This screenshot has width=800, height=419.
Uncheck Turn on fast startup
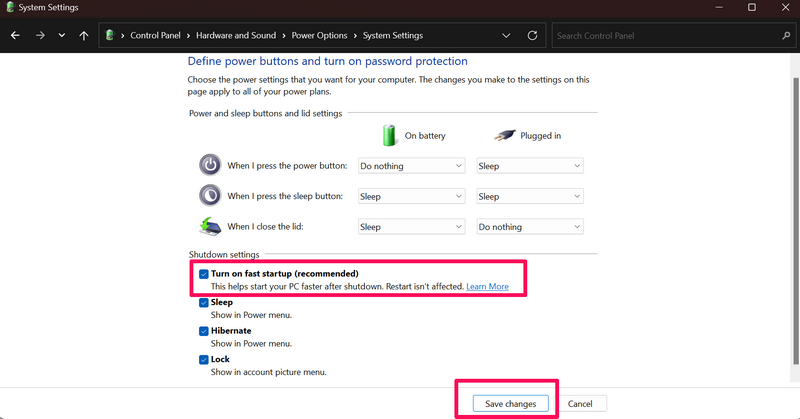(x=204, y=274)
